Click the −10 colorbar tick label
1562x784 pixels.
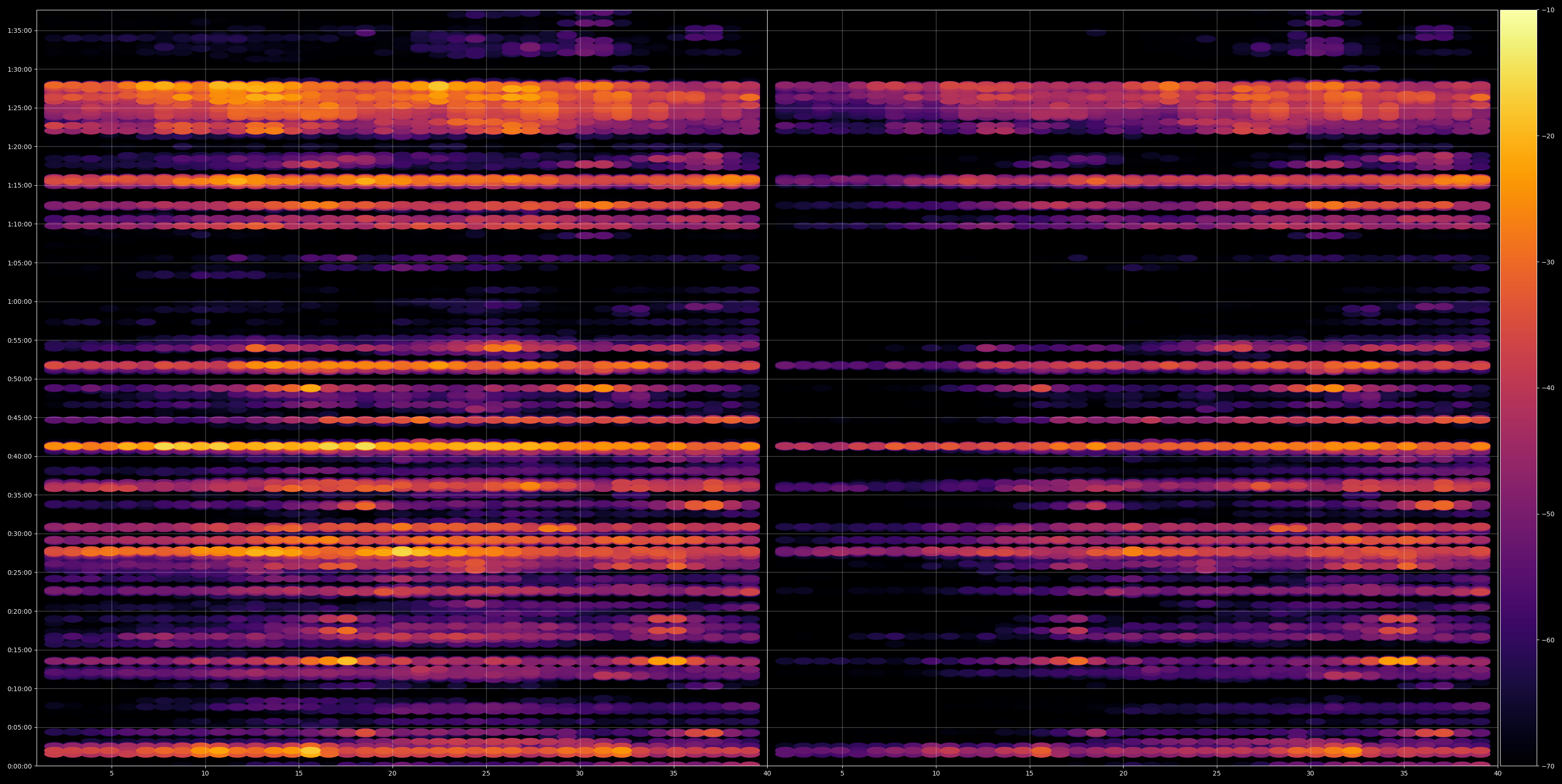pos(1548,10)
